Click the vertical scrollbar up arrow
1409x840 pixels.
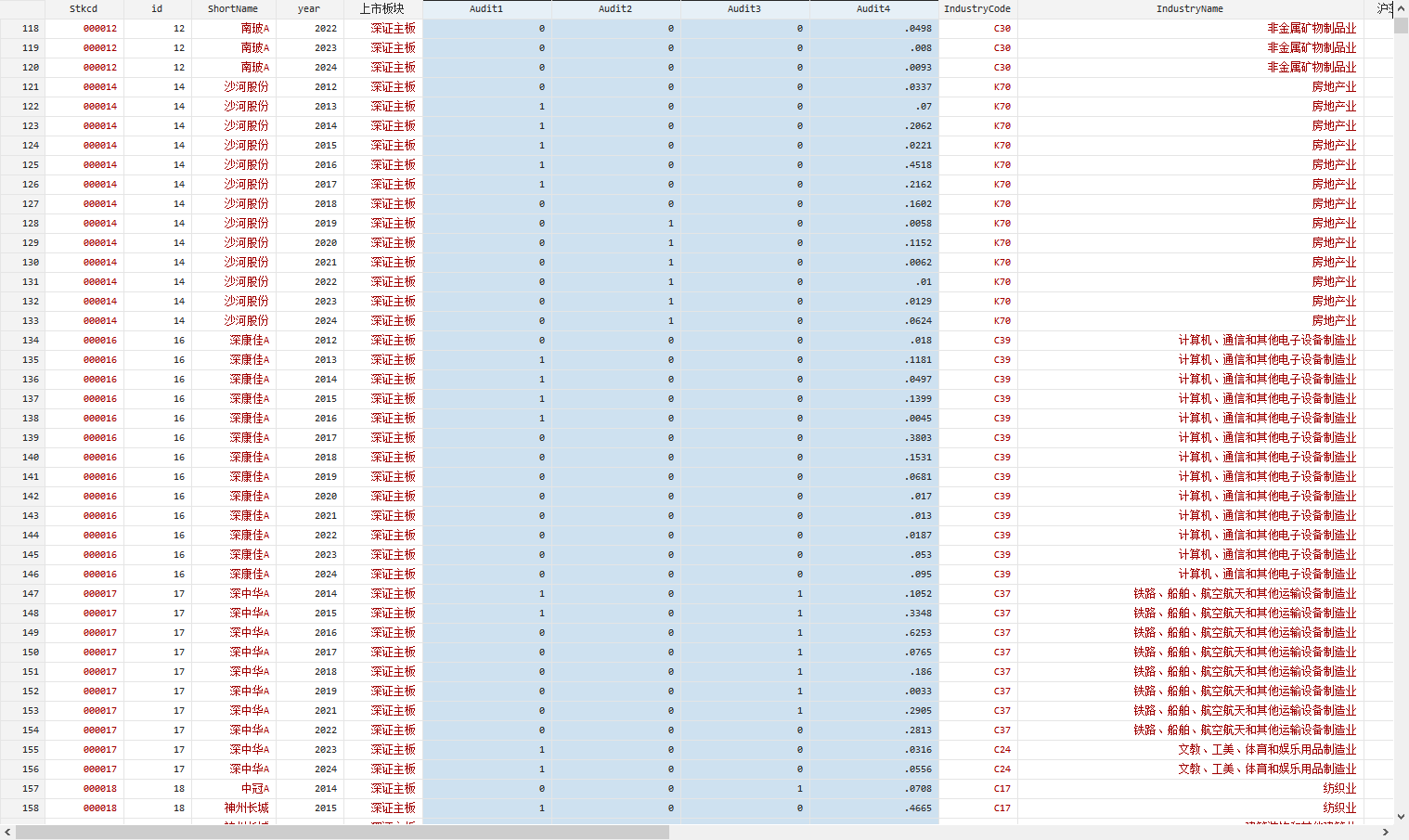tap(1401, 7)
